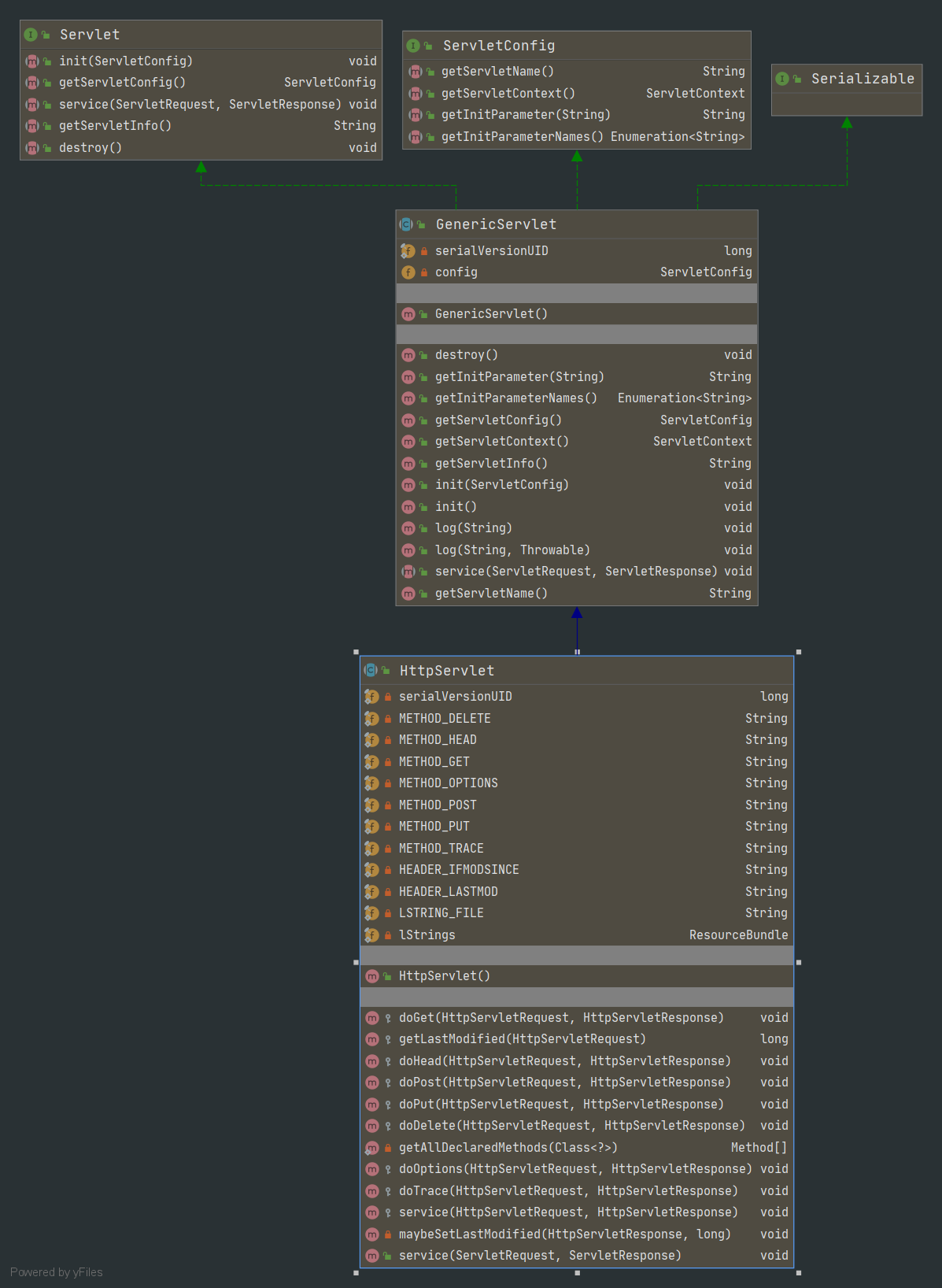Image resolution: width=942 pixels, height=1288 pixels.
Task: Select METHOD_PUT field row
Action: [577, 827]
